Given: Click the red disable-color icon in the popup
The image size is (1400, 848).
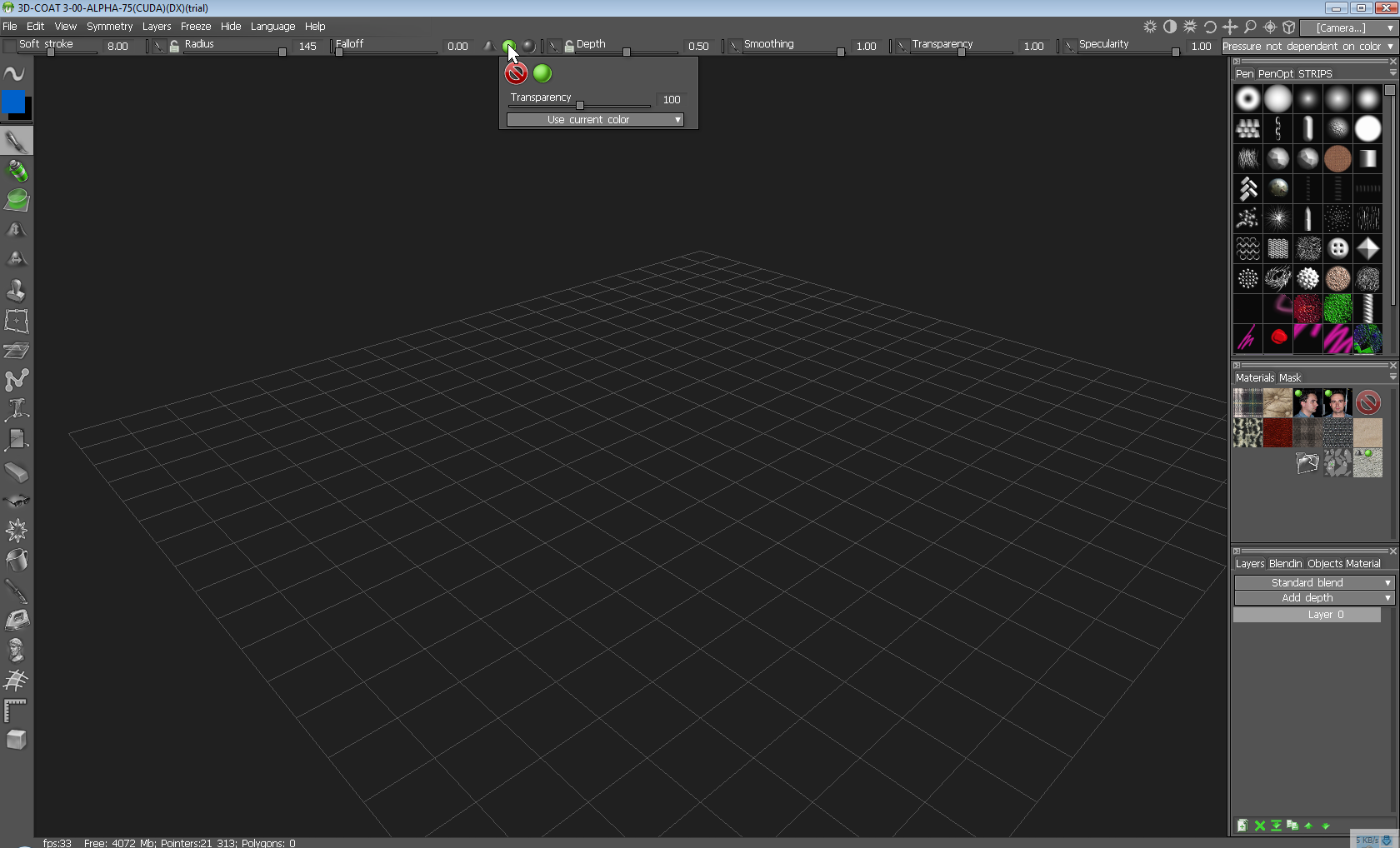Looking at the screenshot, I should coord(516,74).
